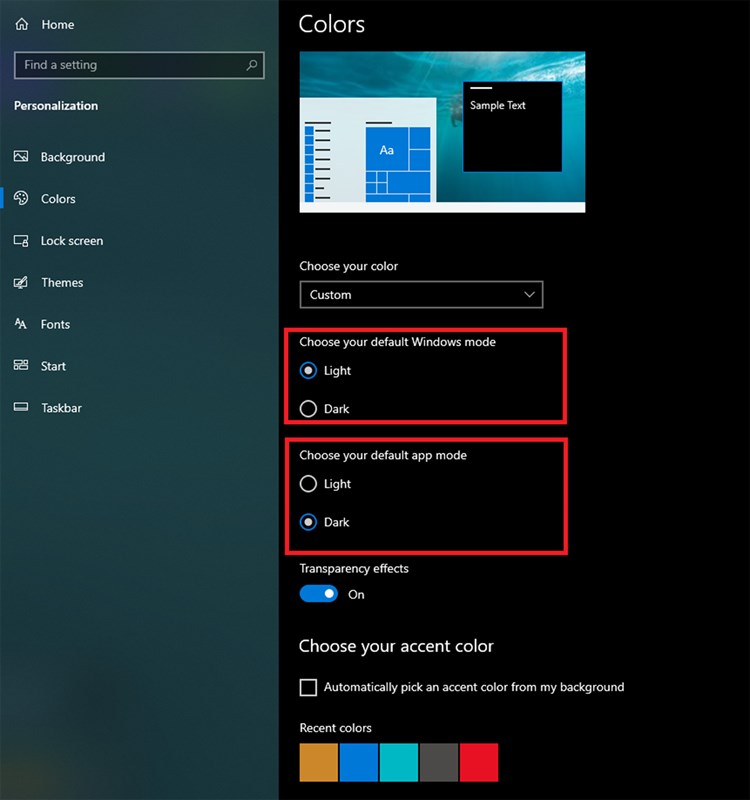The width and height of the screenshot is (750, 800).
Task: Check Automatically pick an accent color
Action: tap(308, 687)
